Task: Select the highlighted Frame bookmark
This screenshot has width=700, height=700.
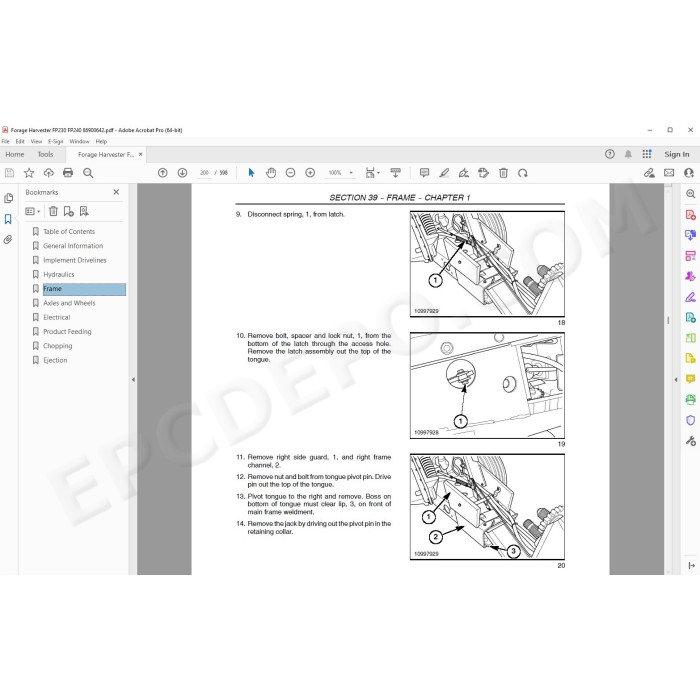Action: (x=84, y=289)
